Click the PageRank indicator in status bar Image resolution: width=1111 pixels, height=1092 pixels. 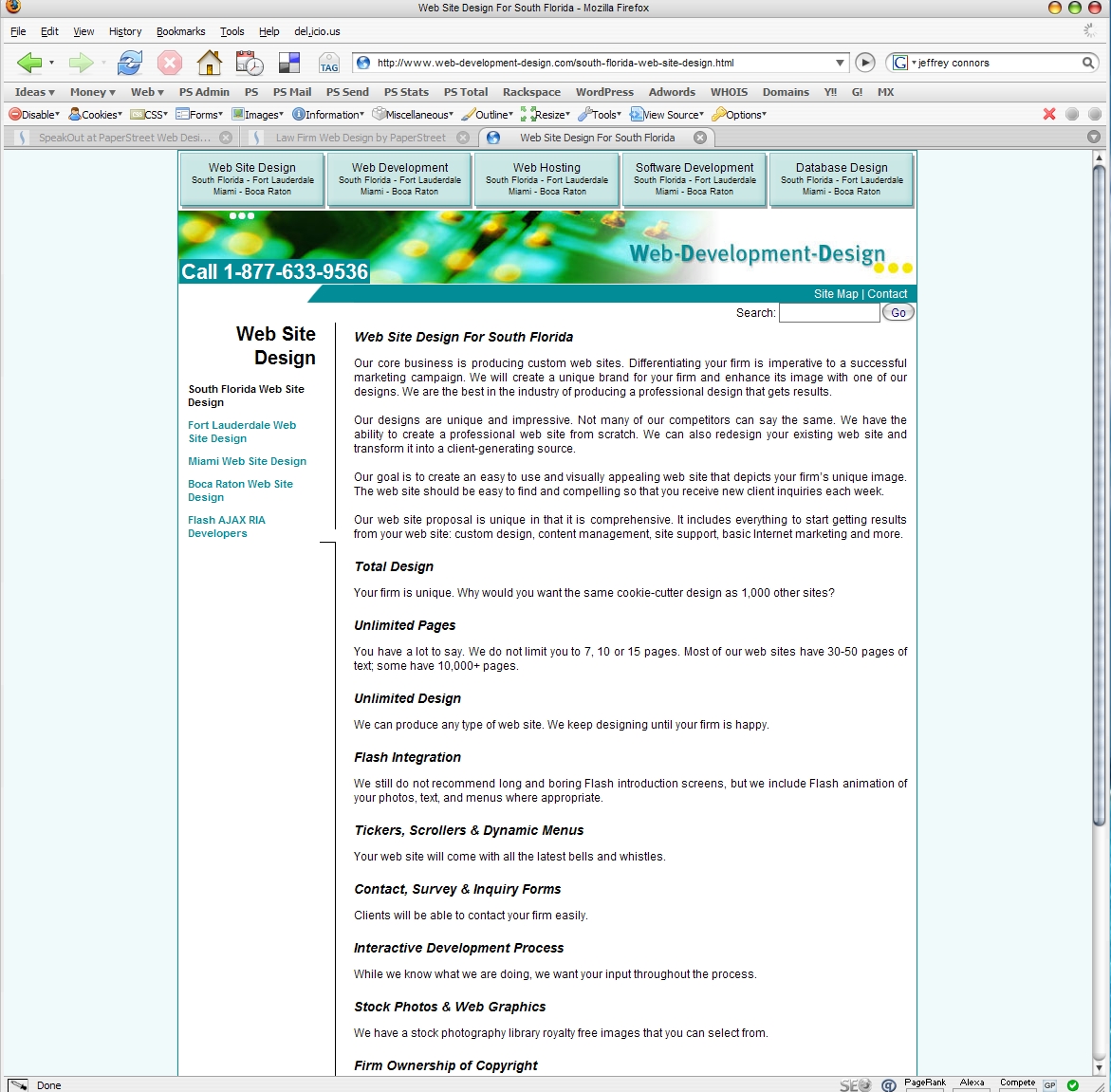coord(925,1084)
